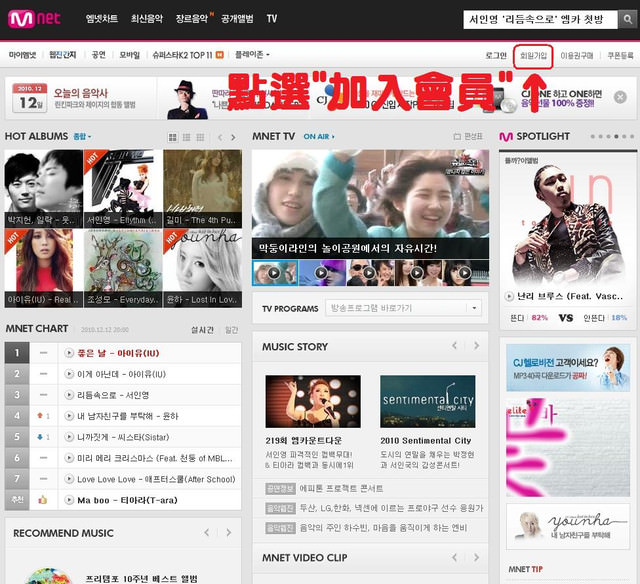
Task: Open 2010 Sentimental City story thumbnail
Action: pos(428,402)
